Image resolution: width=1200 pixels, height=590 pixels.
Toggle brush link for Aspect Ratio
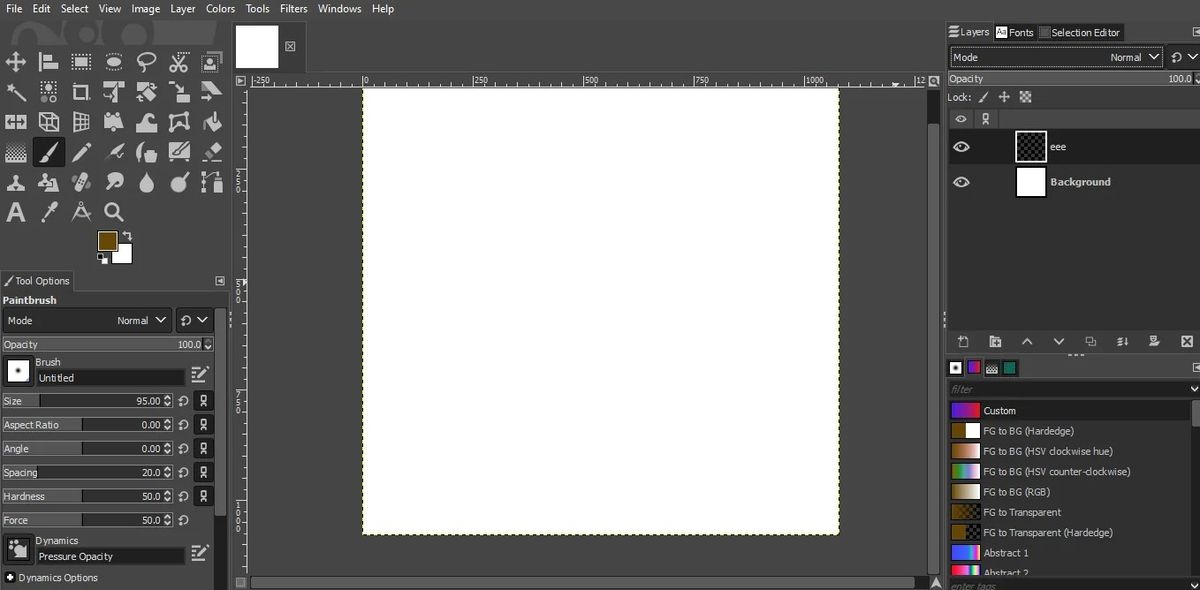tap(203, 424)
